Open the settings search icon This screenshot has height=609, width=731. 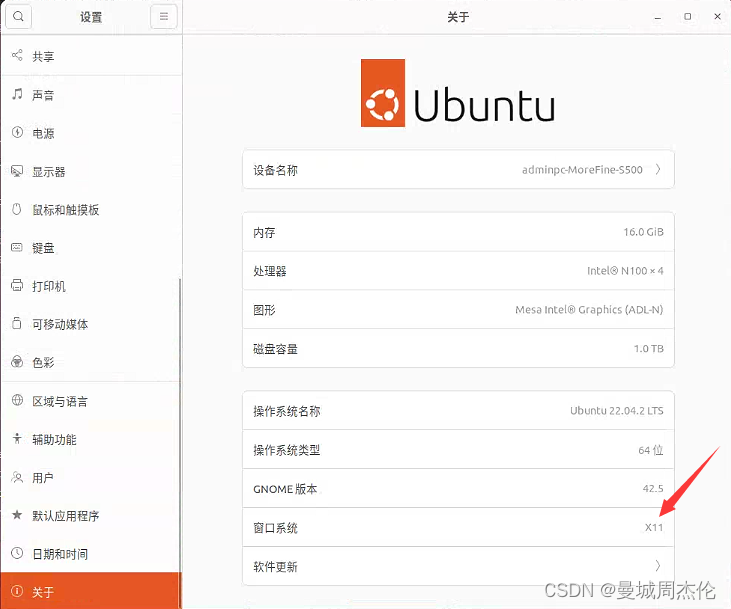click(18, 17)
